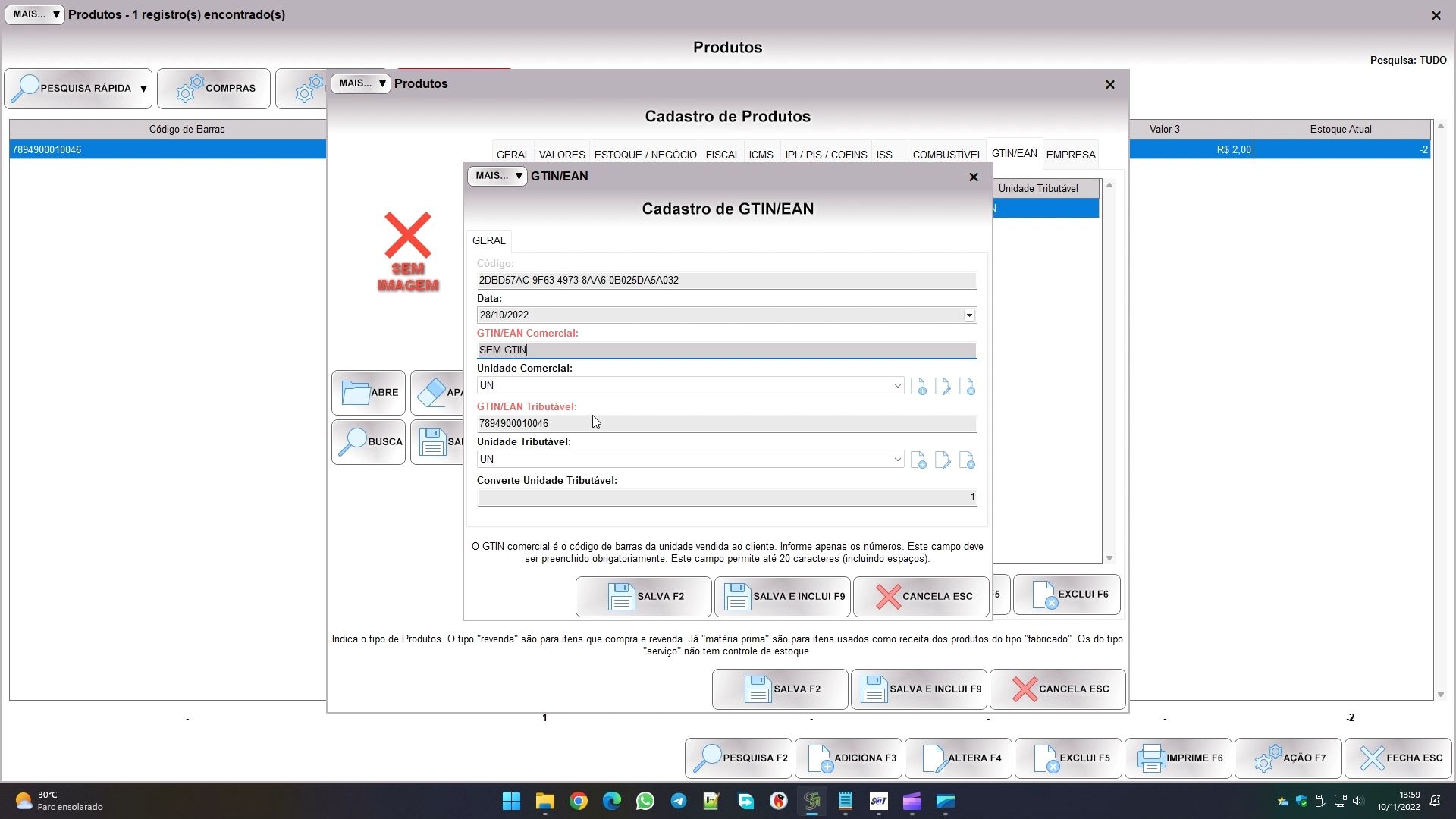Expand MAIS menu in GTIN/EAN dialog
The height and width of the screenshot is (819, 1456).
click(x=497, y=176)
